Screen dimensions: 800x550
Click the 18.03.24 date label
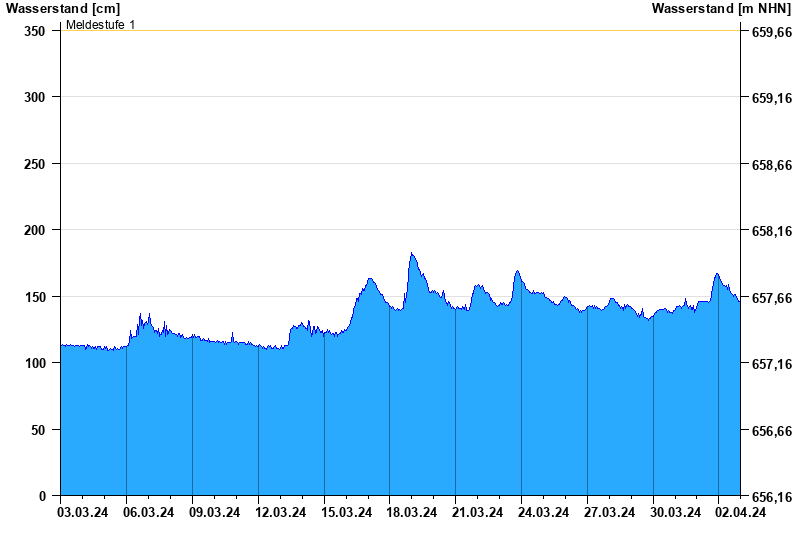coord(411,513)
